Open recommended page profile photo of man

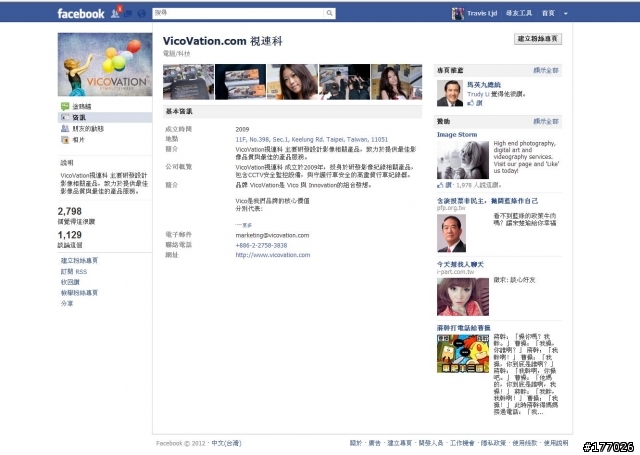point(450,93)
